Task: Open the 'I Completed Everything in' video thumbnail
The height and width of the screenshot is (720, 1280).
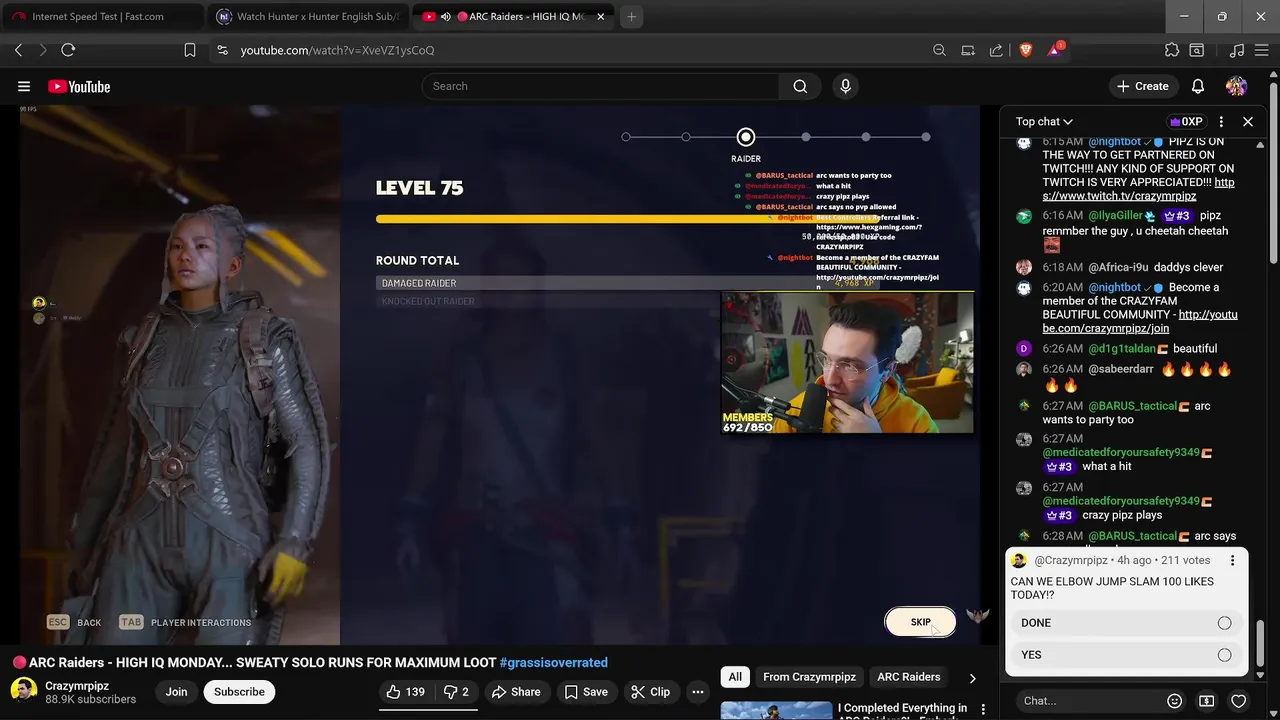Action: (776, 710)
